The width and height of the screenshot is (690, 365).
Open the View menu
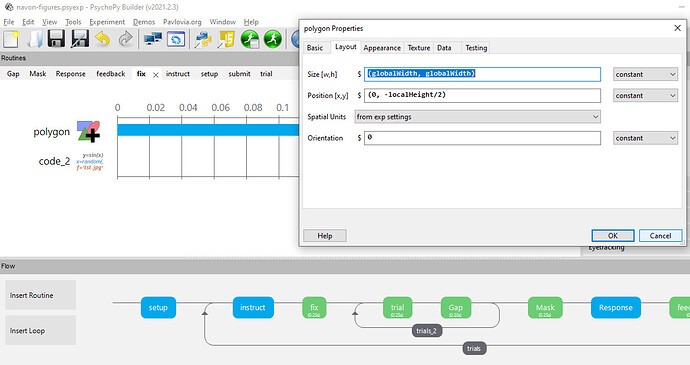49,22
